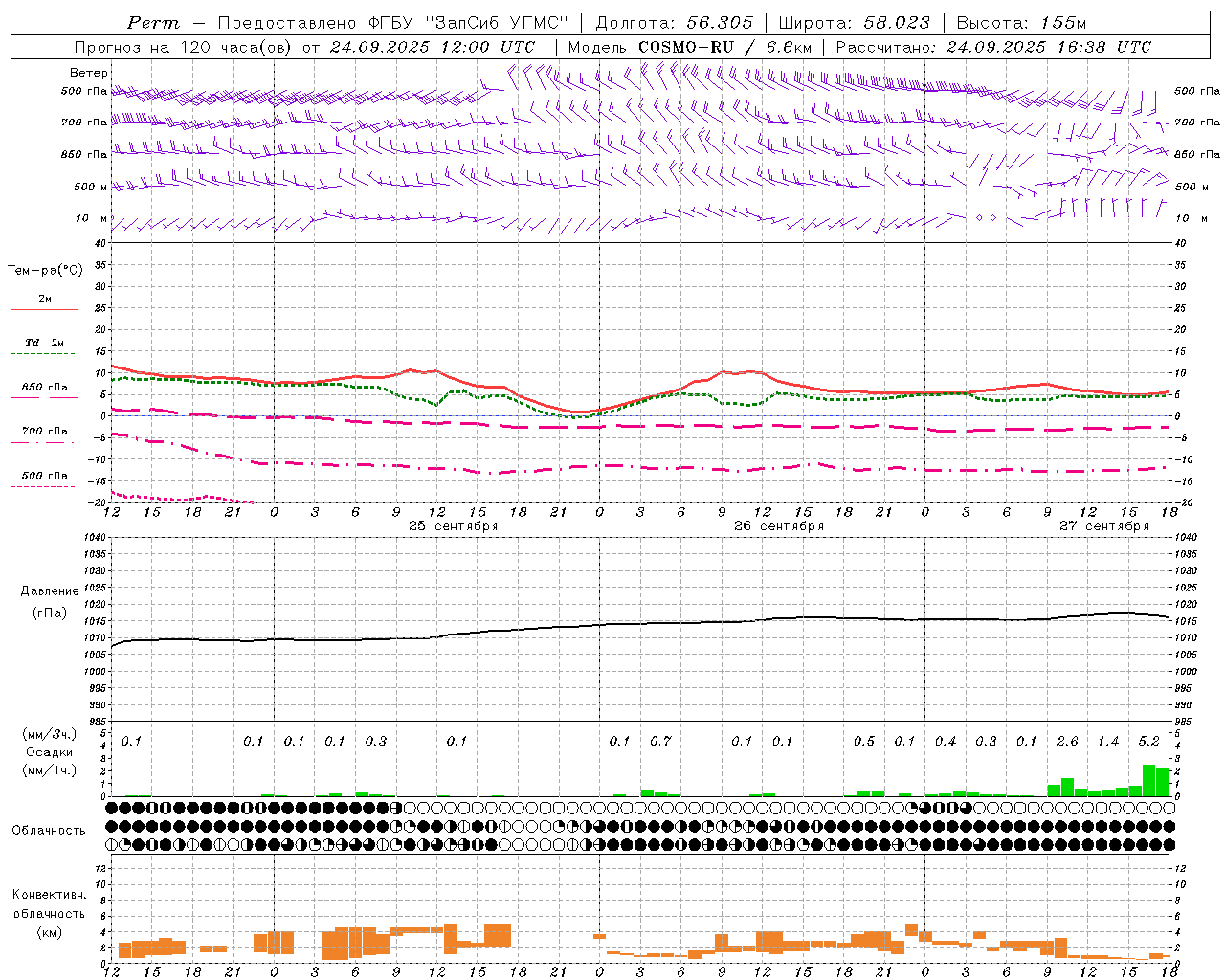Click "700 гПа" entry in temperature legend
The width and height of the screenshot is (1225, 980).
coord(45,431)
